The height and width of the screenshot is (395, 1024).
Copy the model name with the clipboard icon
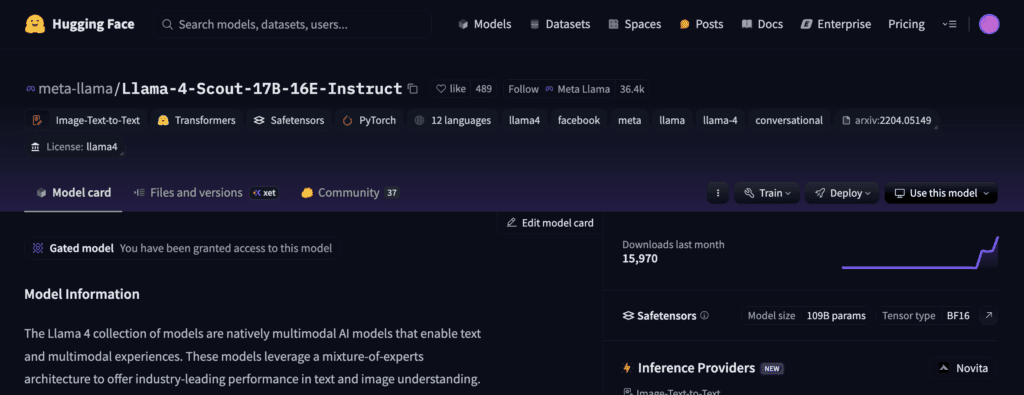413,89
